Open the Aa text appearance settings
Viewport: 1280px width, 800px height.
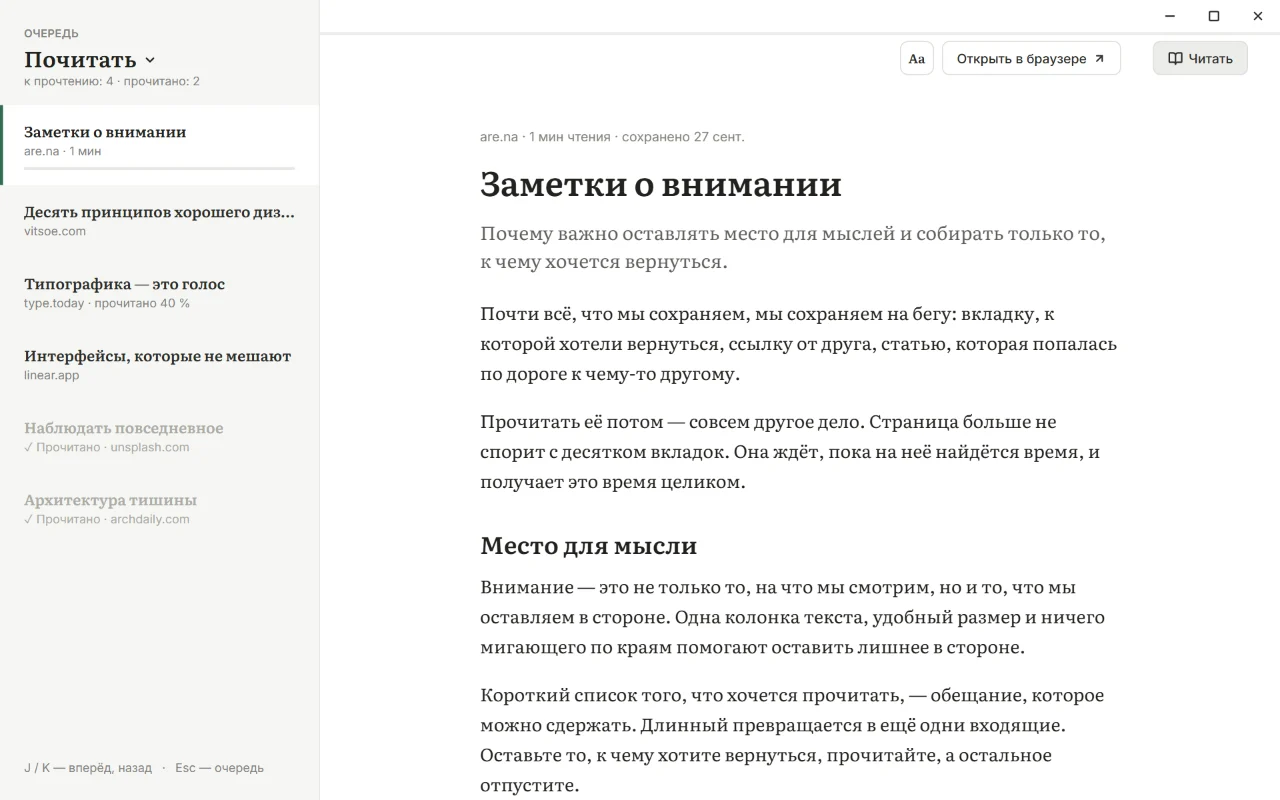pyautogui.click(x=916, y=58)
